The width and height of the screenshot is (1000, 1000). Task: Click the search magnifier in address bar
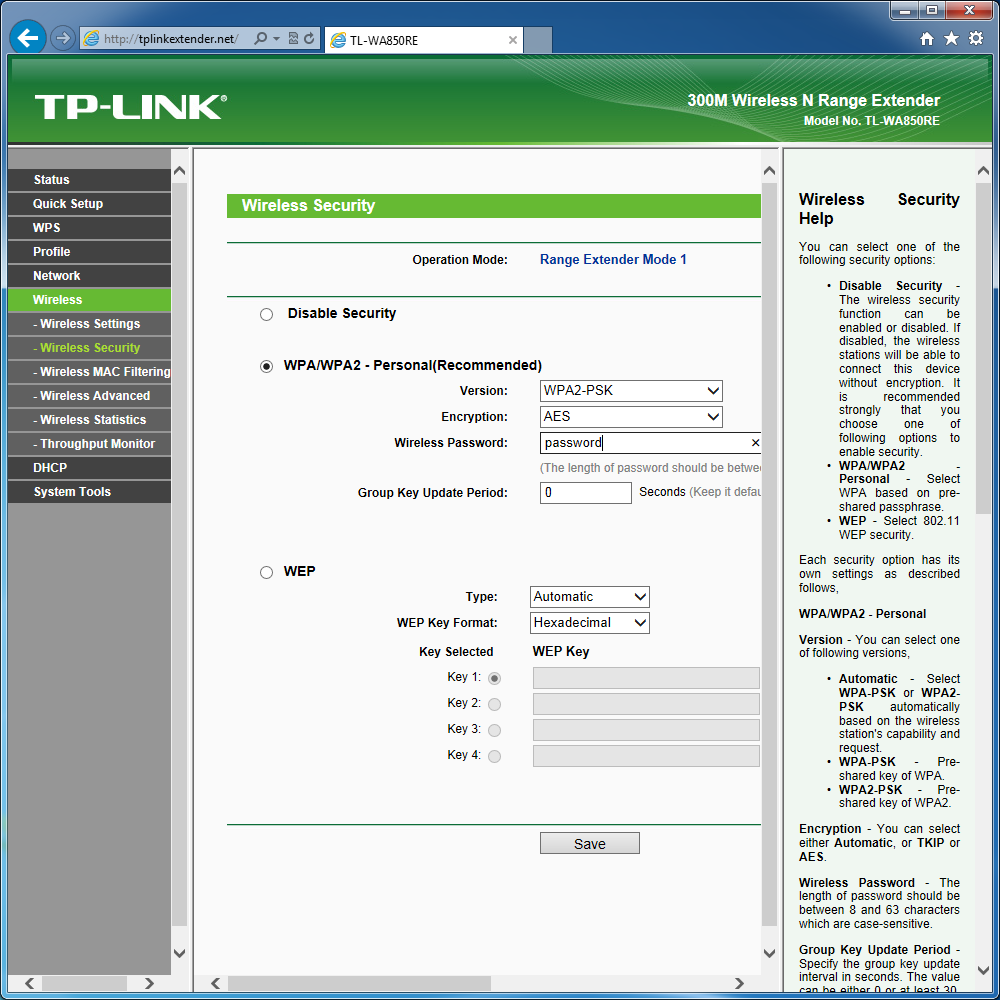click(260, 38)
